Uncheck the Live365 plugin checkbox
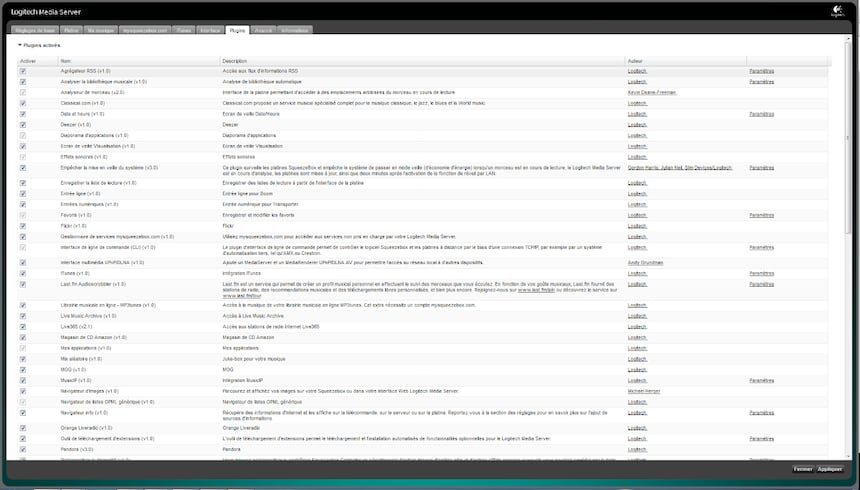Screen dimensions: 860x490 click(x=23, y=327)
